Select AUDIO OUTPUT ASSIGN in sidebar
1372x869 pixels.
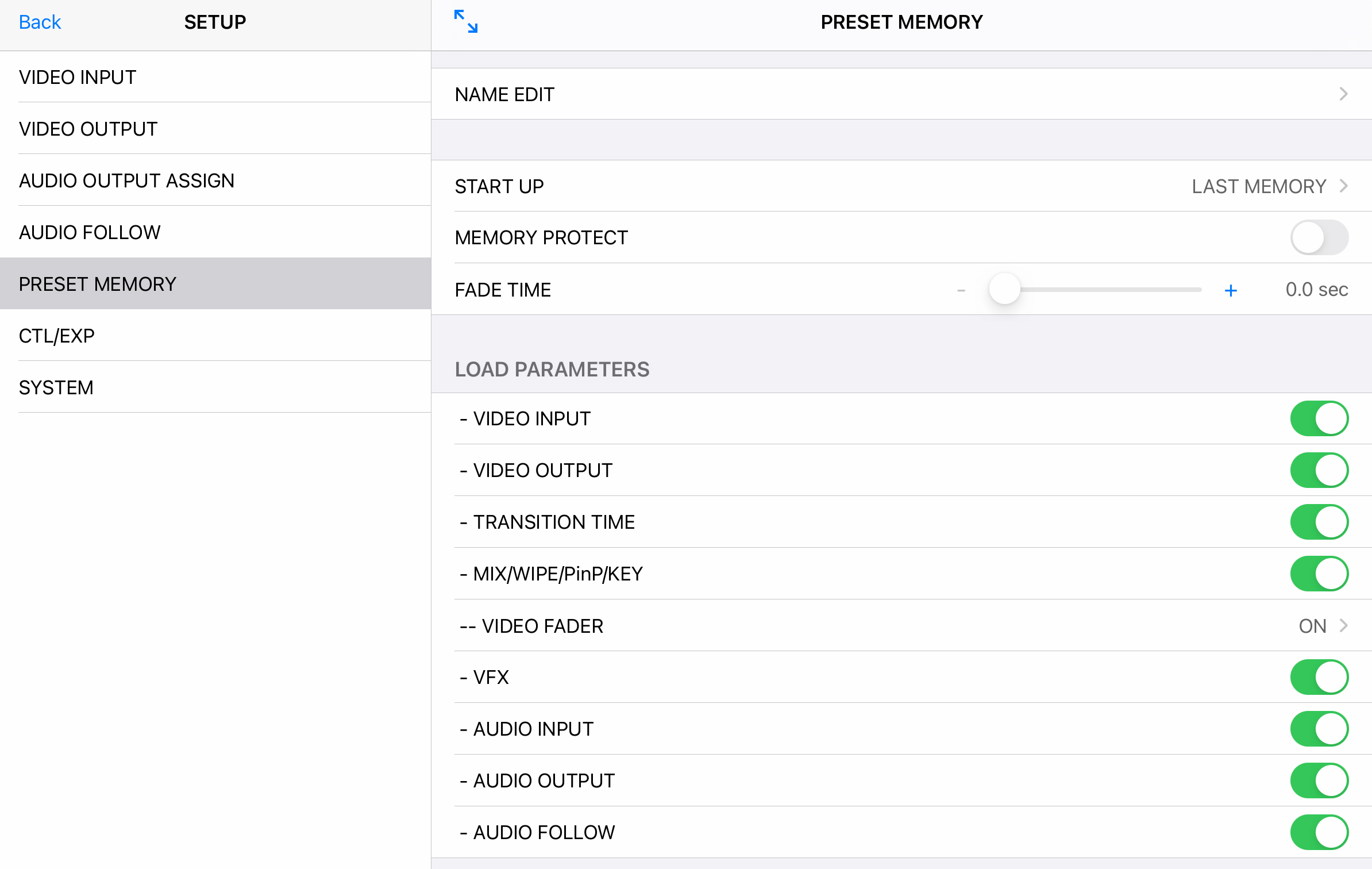pyautogui.click(x=126, y=180)
